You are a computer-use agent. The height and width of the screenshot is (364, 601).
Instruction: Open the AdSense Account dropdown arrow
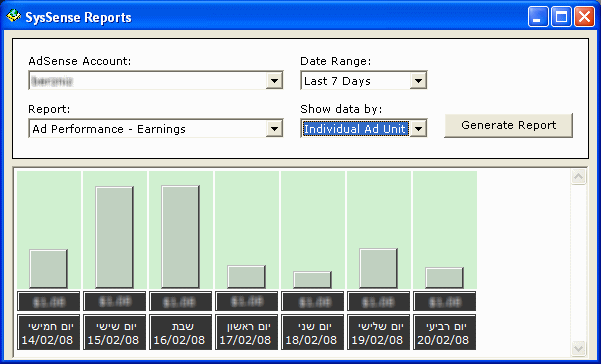[274, 80]
